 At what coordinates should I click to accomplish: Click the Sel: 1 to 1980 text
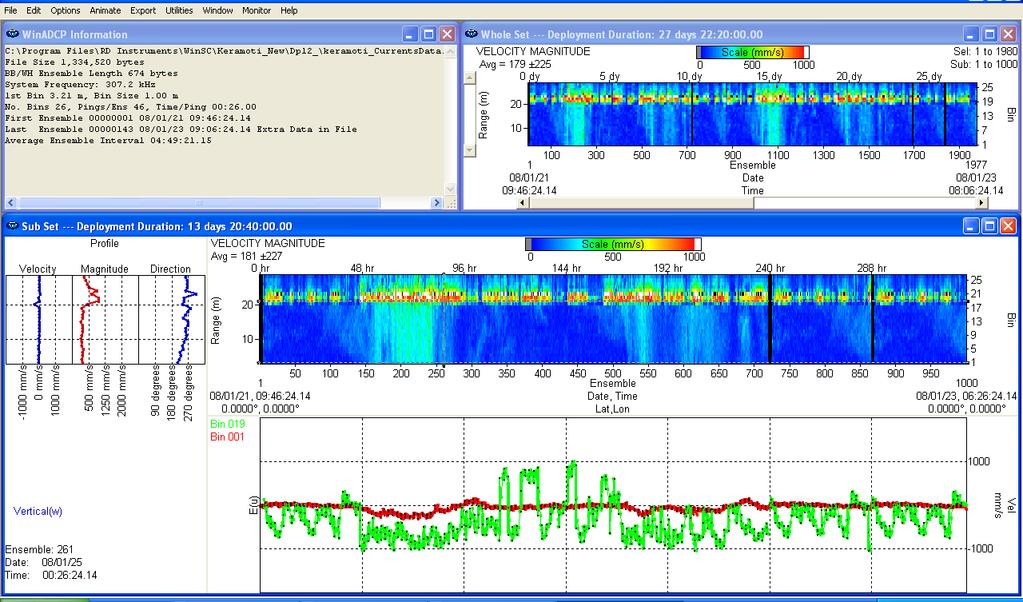[985, 52]
